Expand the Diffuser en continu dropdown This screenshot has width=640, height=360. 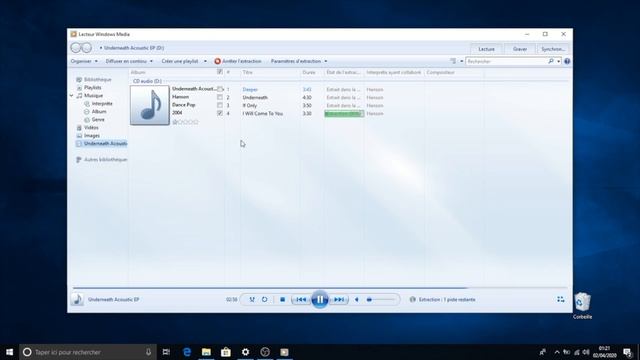(129, 61)
